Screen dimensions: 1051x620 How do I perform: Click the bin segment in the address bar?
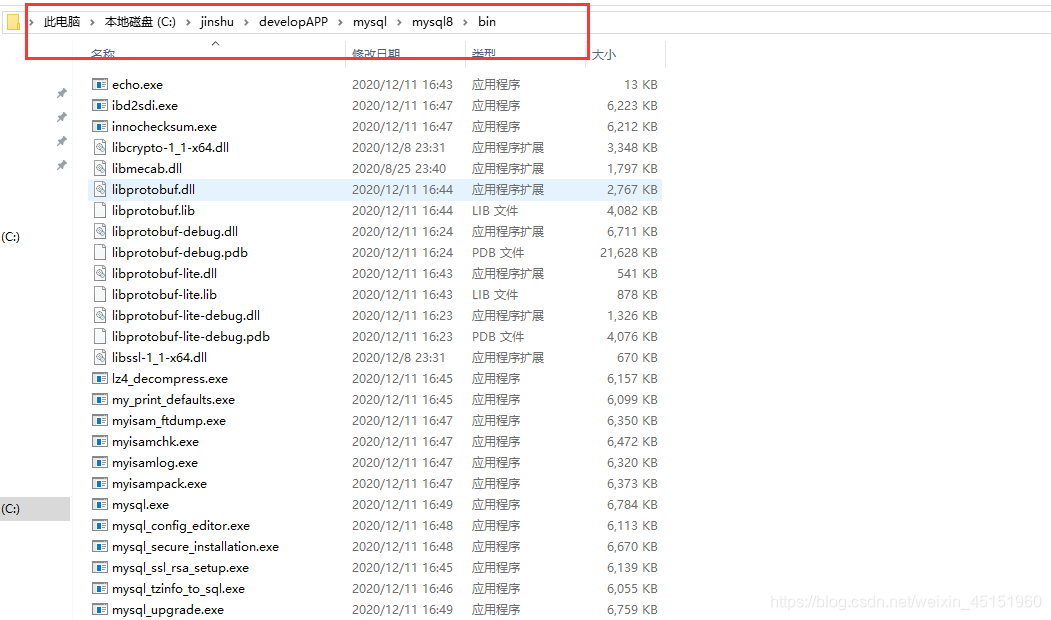[487, 22]
